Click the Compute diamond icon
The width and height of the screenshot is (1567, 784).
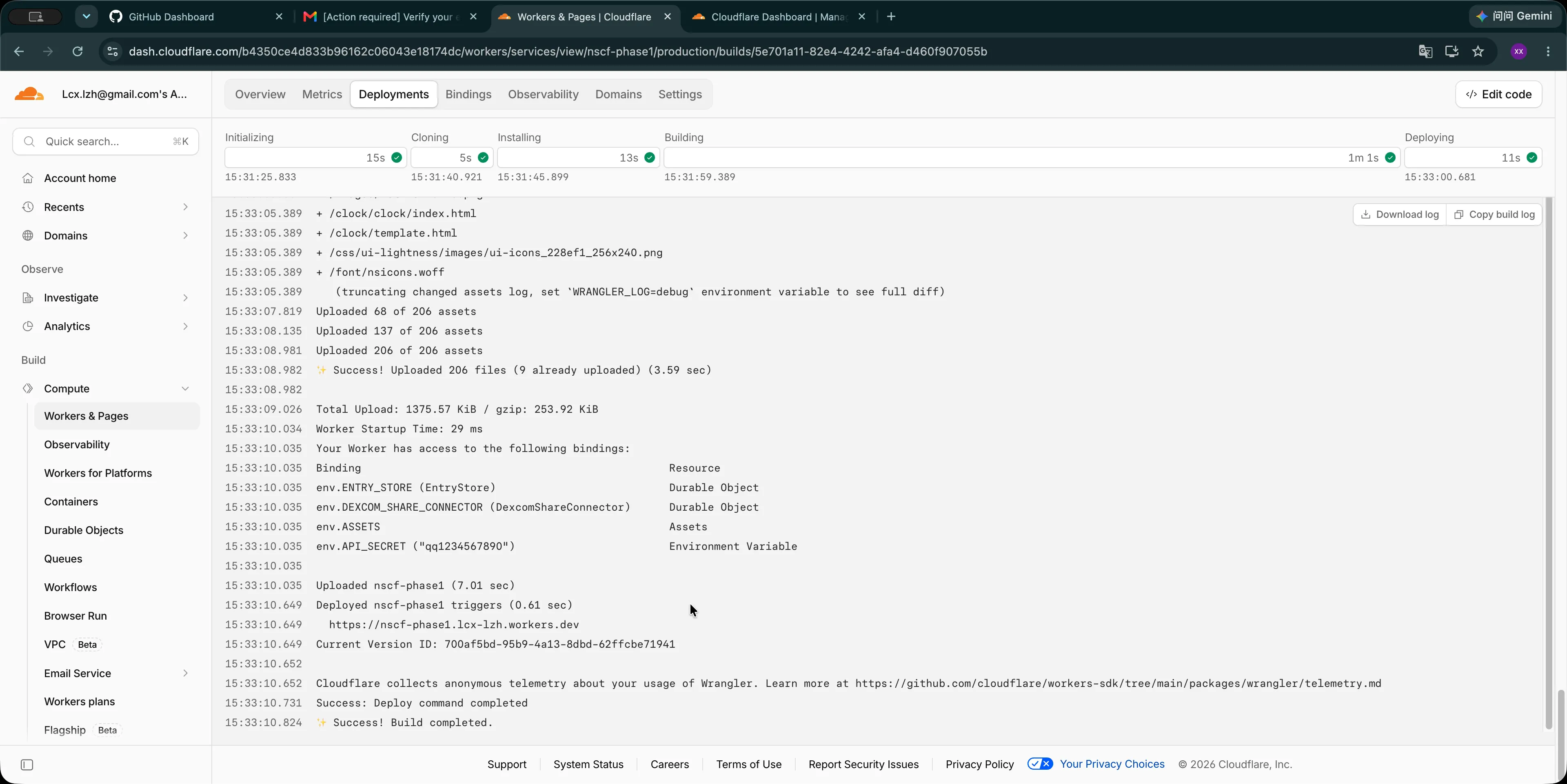coord(28,388)
